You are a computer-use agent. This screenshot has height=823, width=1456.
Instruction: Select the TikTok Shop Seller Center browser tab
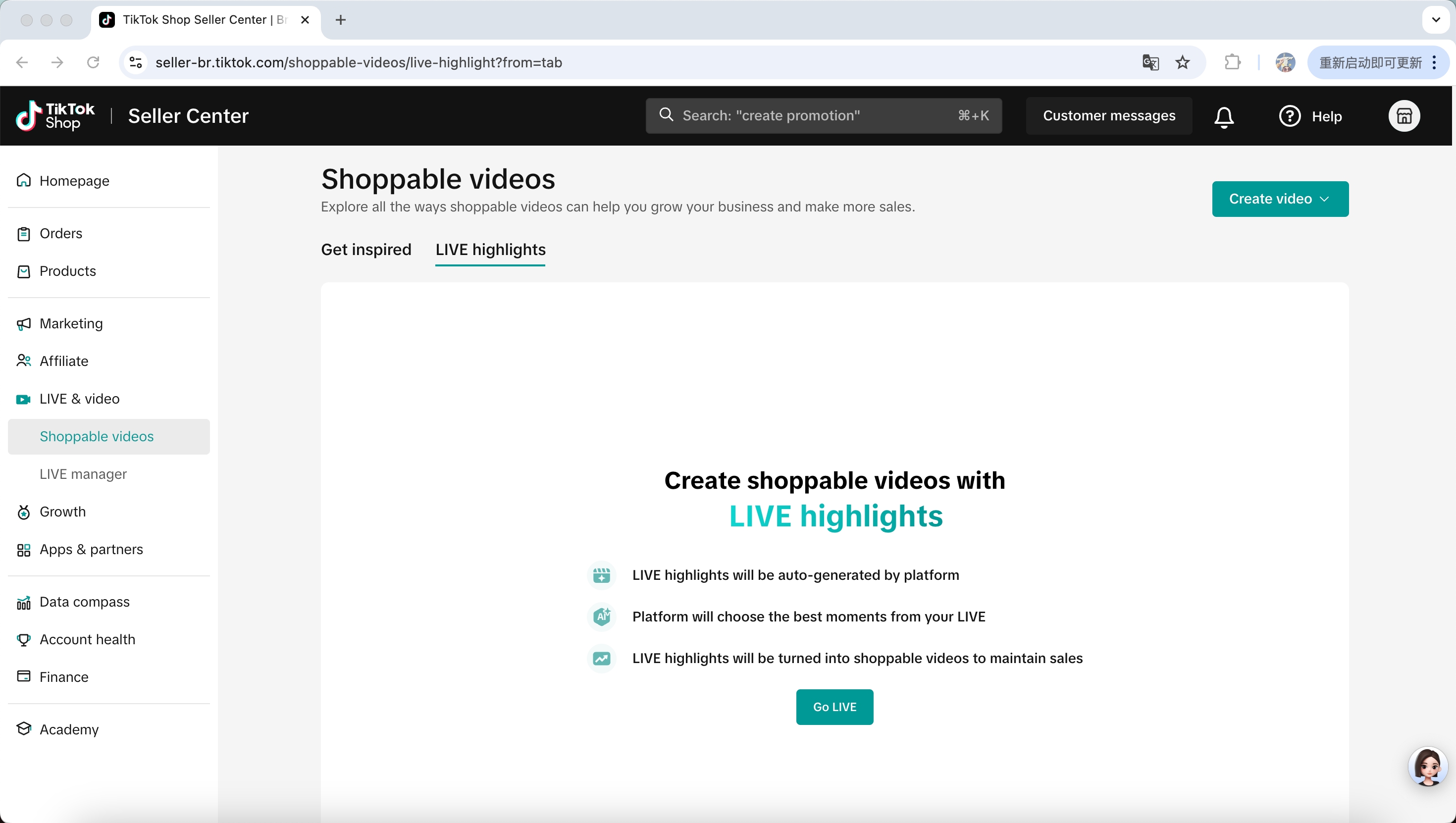point(206,20)
